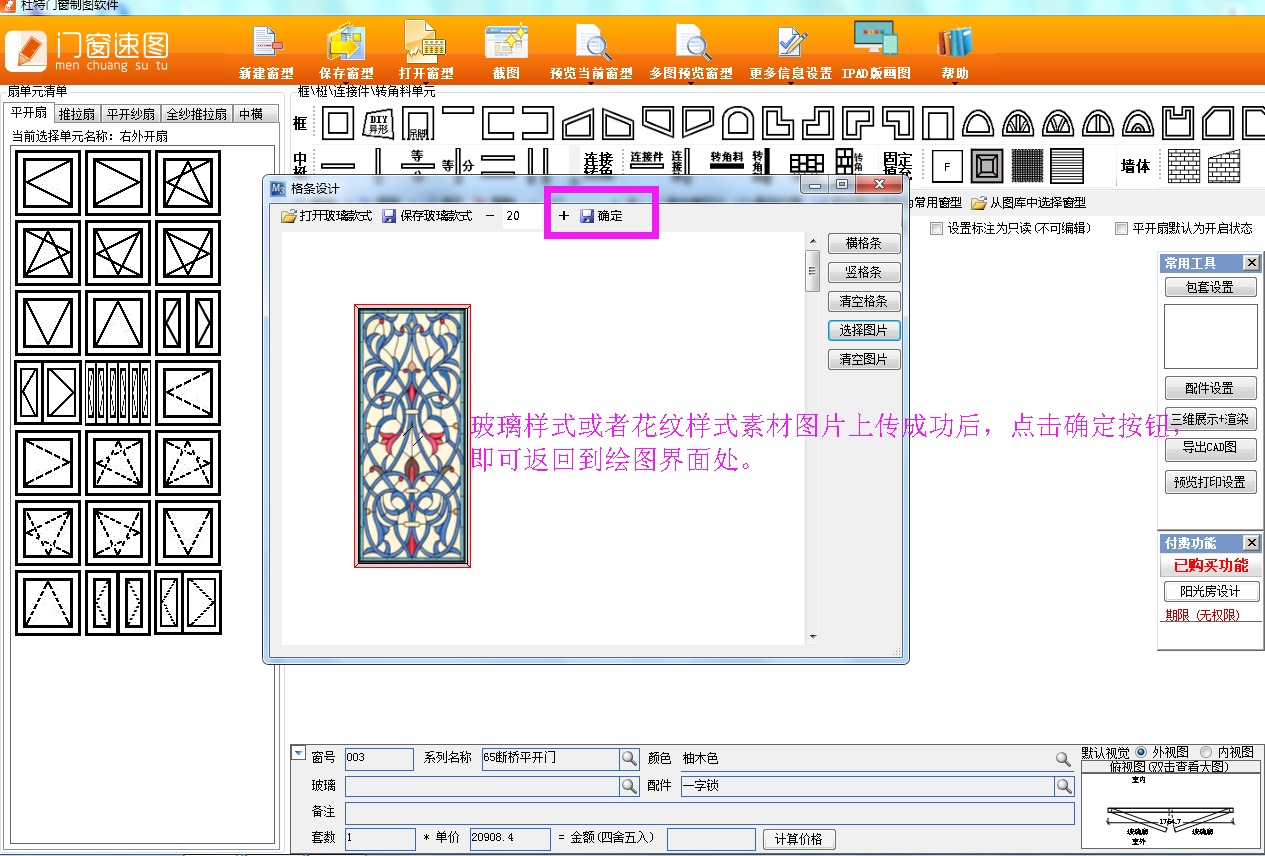The image size is (1265, 856).
Task: Click the magnifier beside the 玻璃 field
Action: (629, 787)
